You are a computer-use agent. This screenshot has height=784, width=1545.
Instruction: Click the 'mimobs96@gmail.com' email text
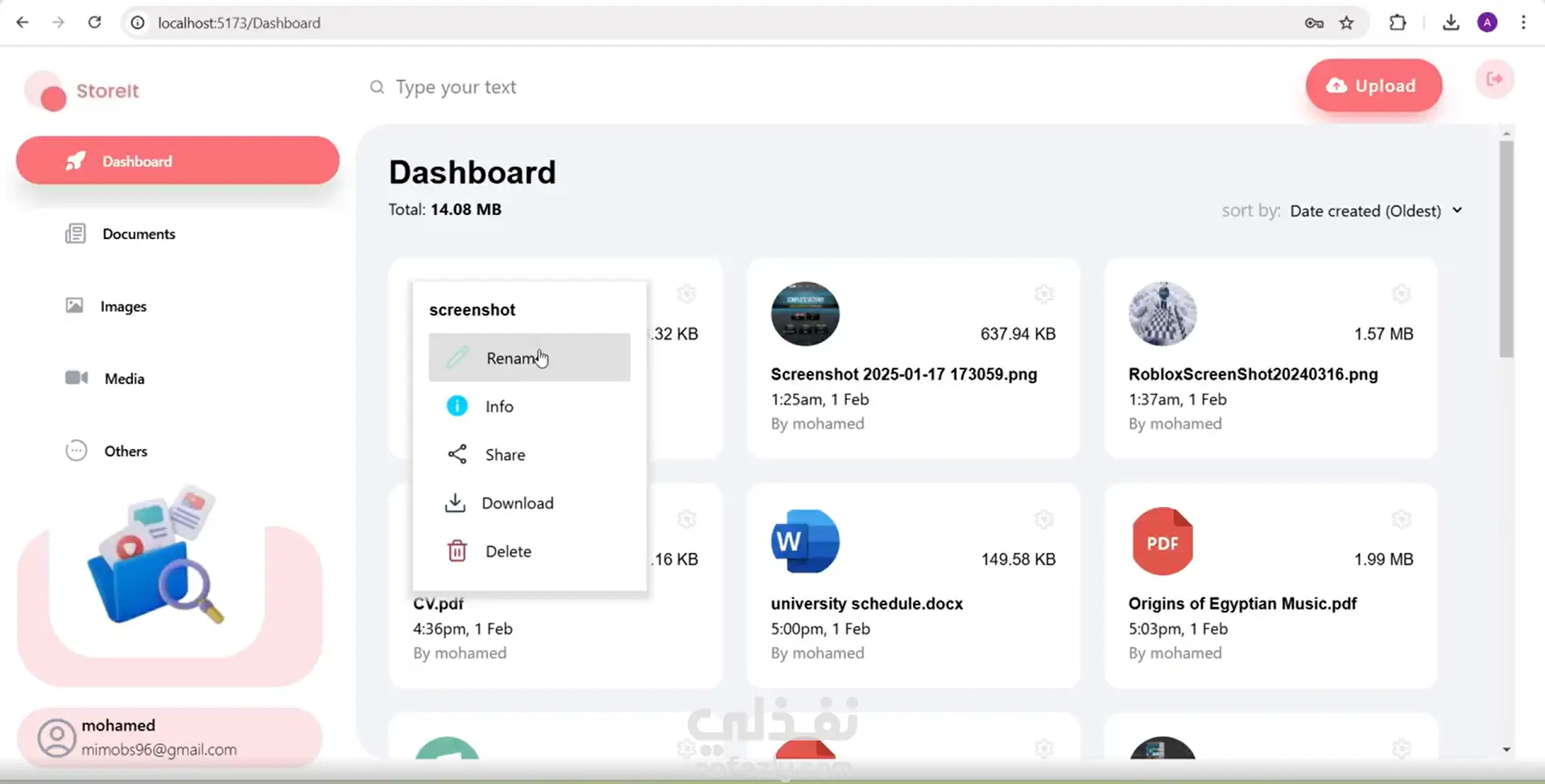coord(159,749)
